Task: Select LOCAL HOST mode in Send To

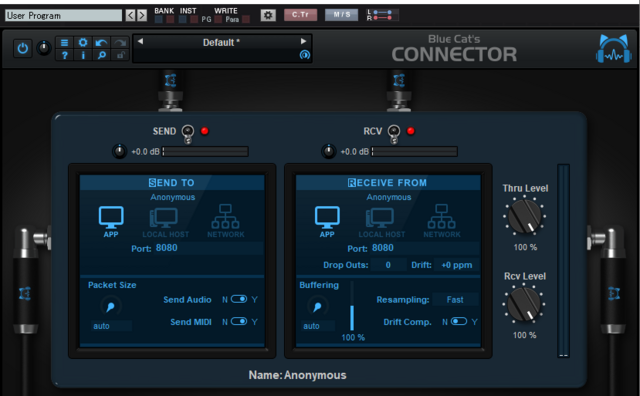Action: coord(165,222)
